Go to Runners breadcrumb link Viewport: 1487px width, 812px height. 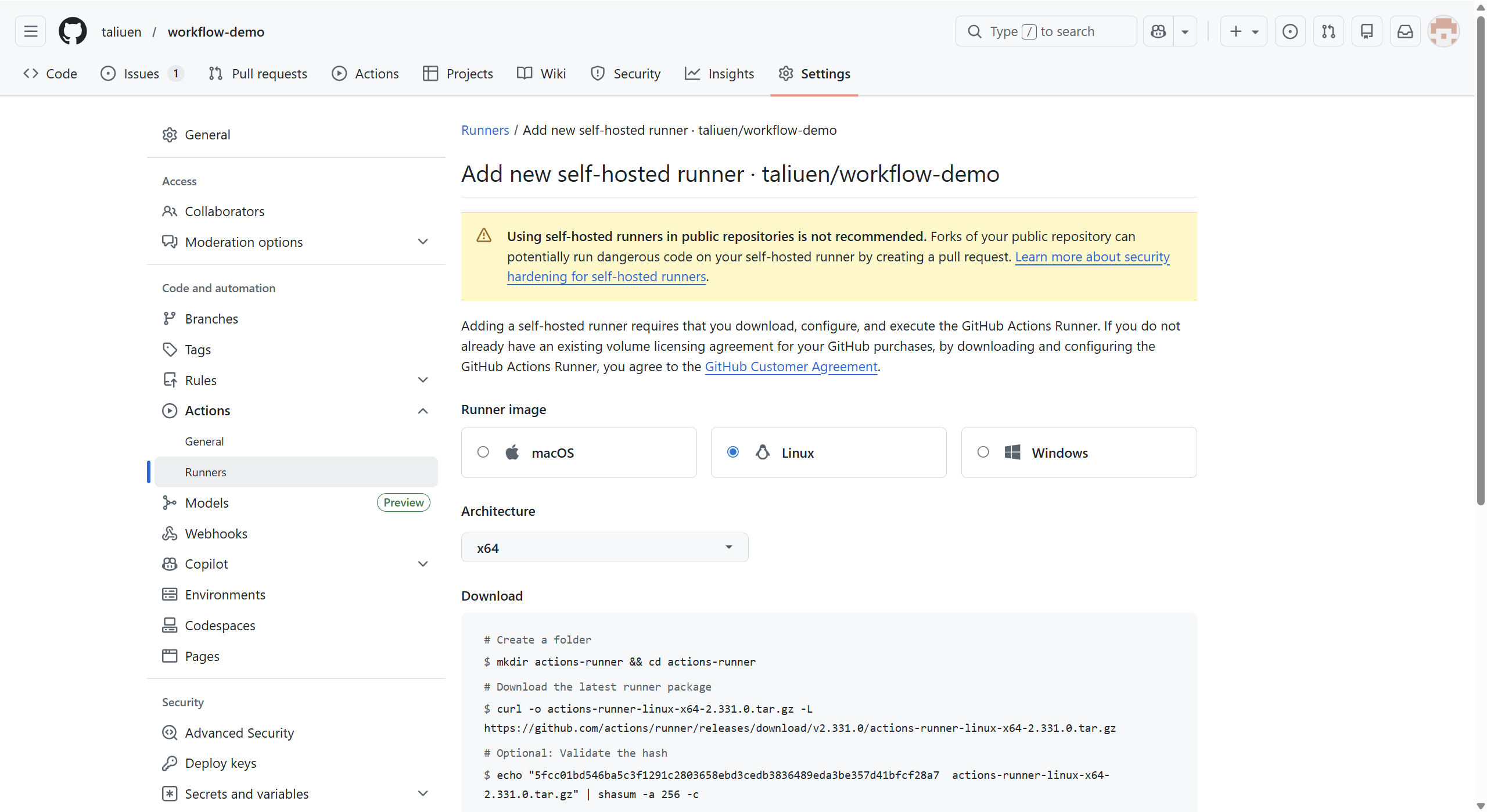point(484,130)
